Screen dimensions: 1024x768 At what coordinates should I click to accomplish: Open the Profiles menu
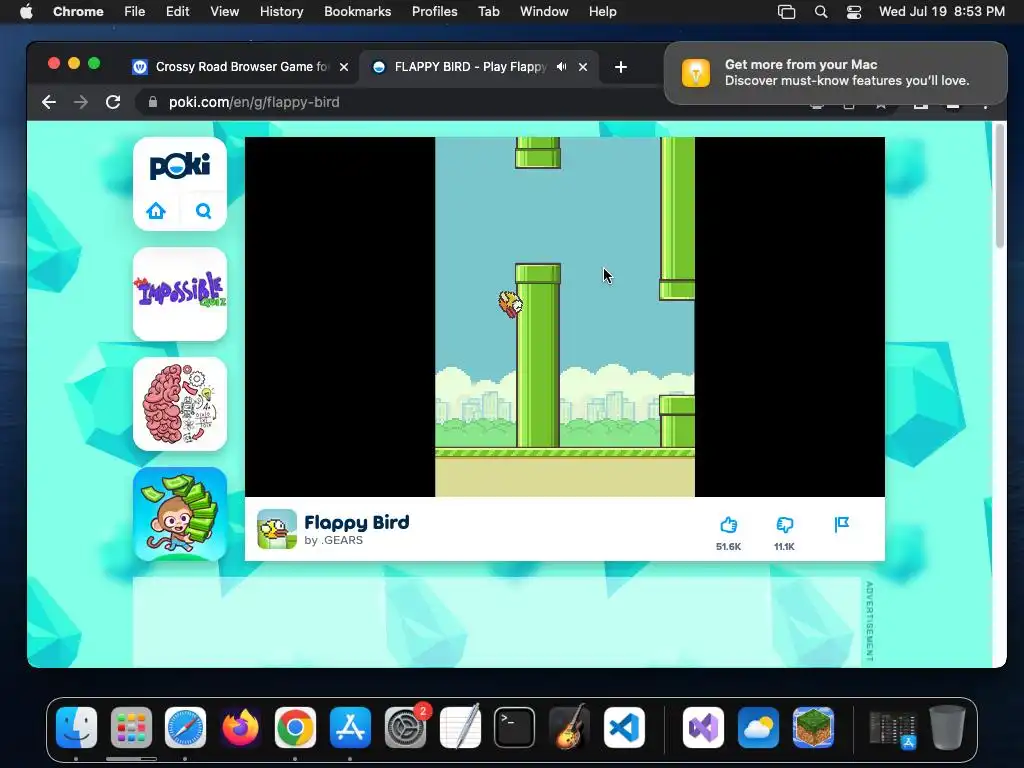pyautogui.click(x=434, y=12)
